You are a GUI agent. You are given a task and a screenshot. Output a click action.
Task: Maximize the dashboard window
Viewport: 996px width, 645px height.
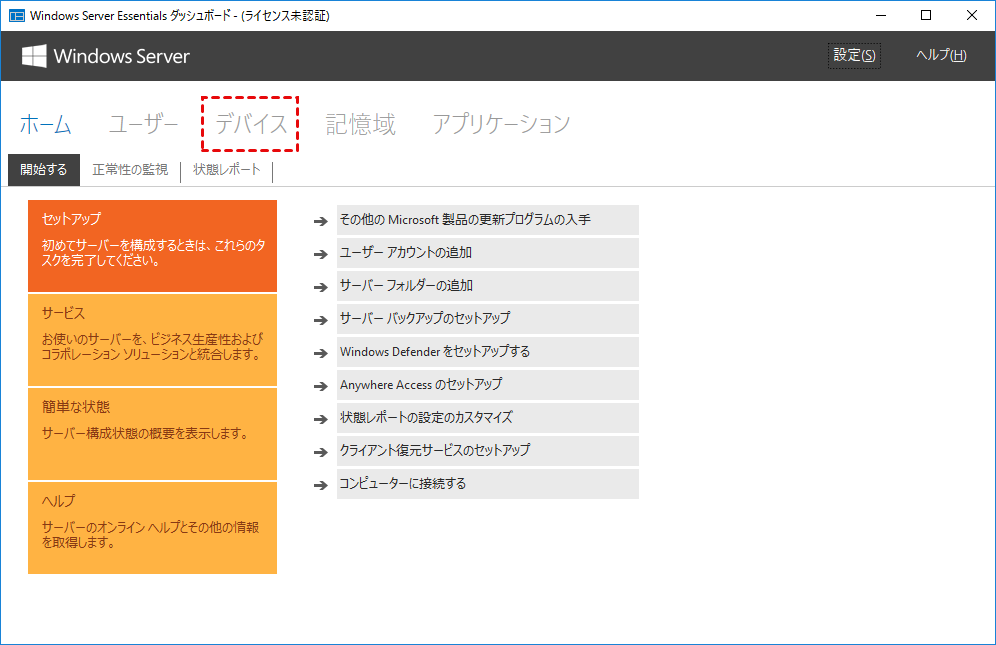point(926,15)
